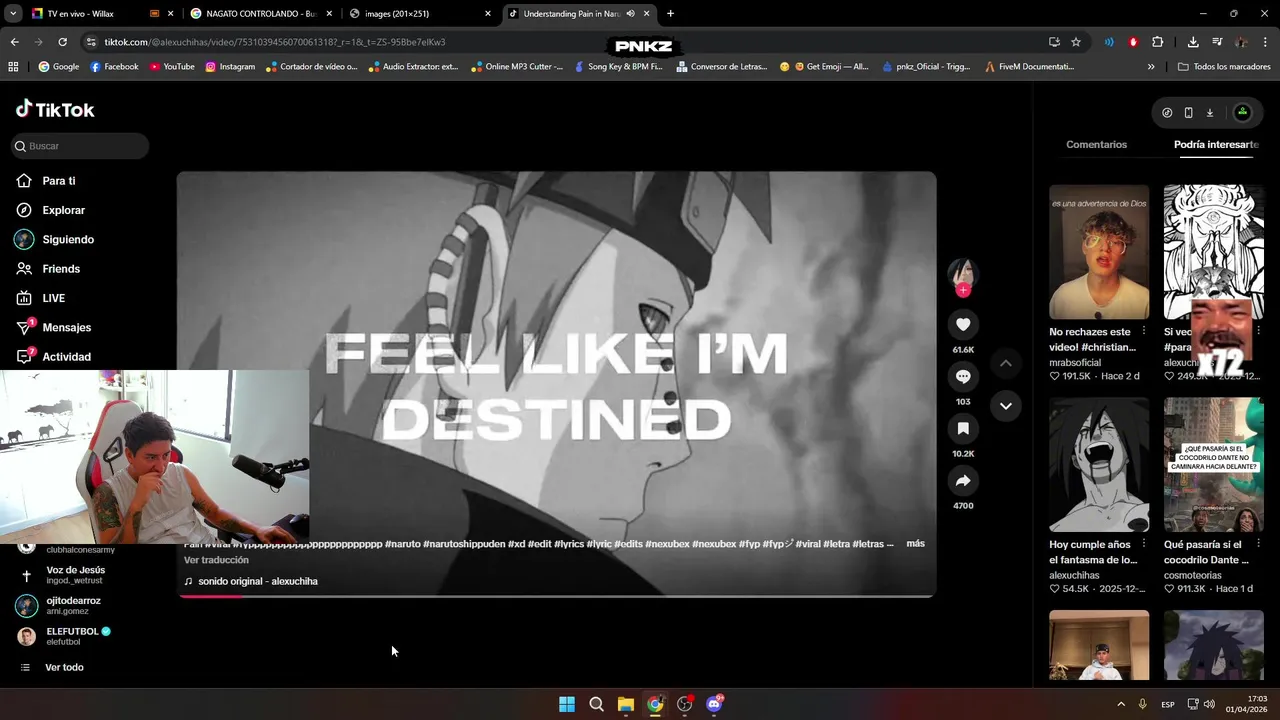Open a new browser tab with plus
1280x720 pixels.
point(670,14)
